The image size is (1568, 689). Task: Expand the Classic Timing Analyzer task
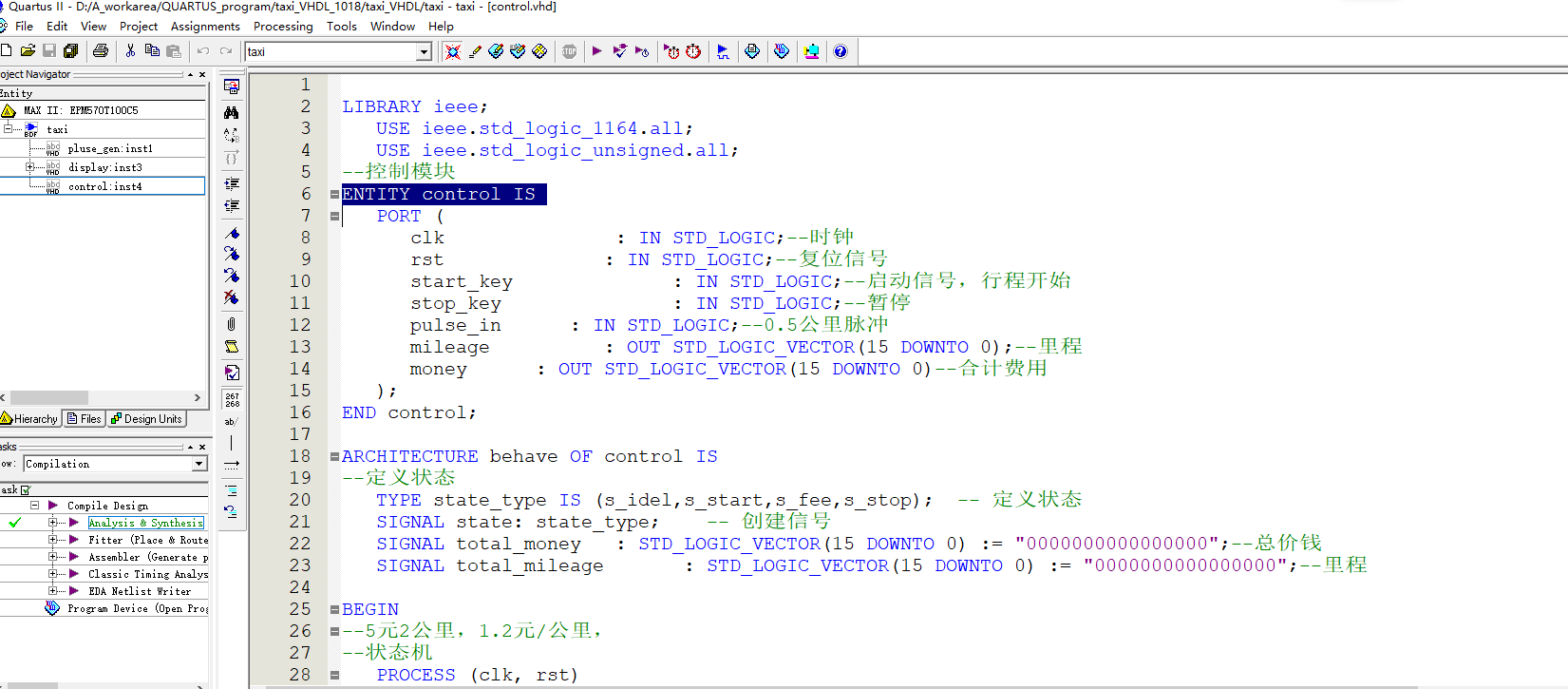coord(53,574)
